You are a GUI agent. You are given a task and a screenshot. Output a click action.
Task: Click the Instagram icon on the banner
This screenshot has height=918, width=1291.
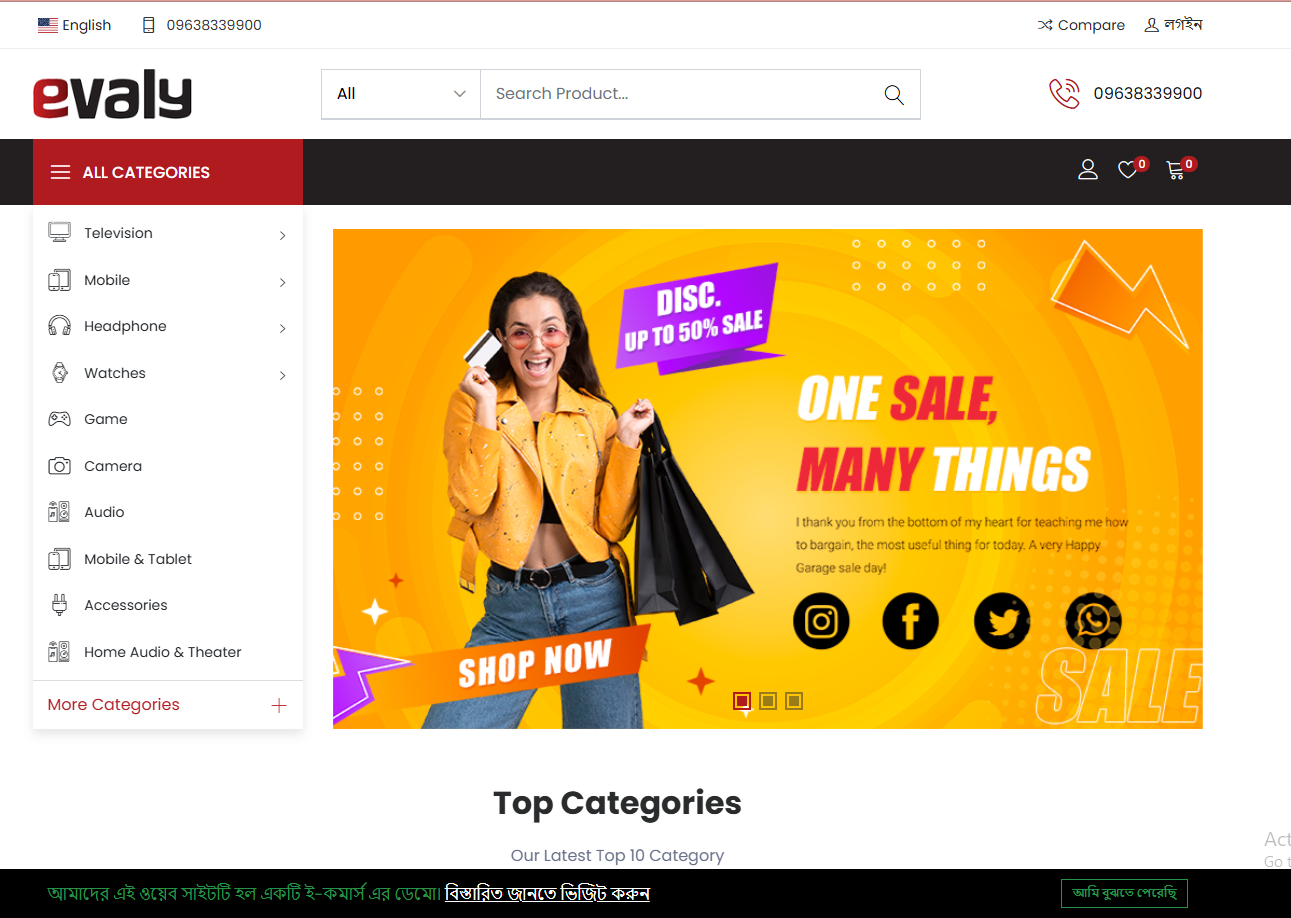pos(821,621)
